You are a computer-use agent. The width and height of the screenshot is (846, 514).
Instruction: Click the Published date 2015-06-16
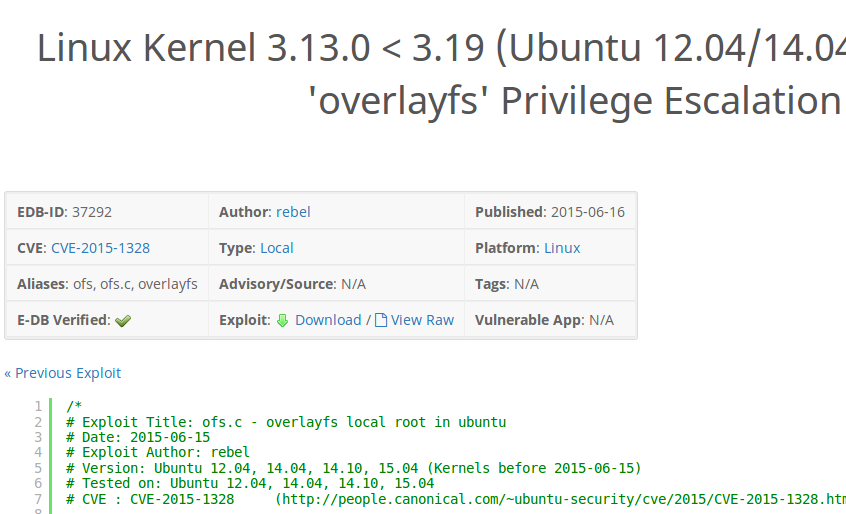588,212
